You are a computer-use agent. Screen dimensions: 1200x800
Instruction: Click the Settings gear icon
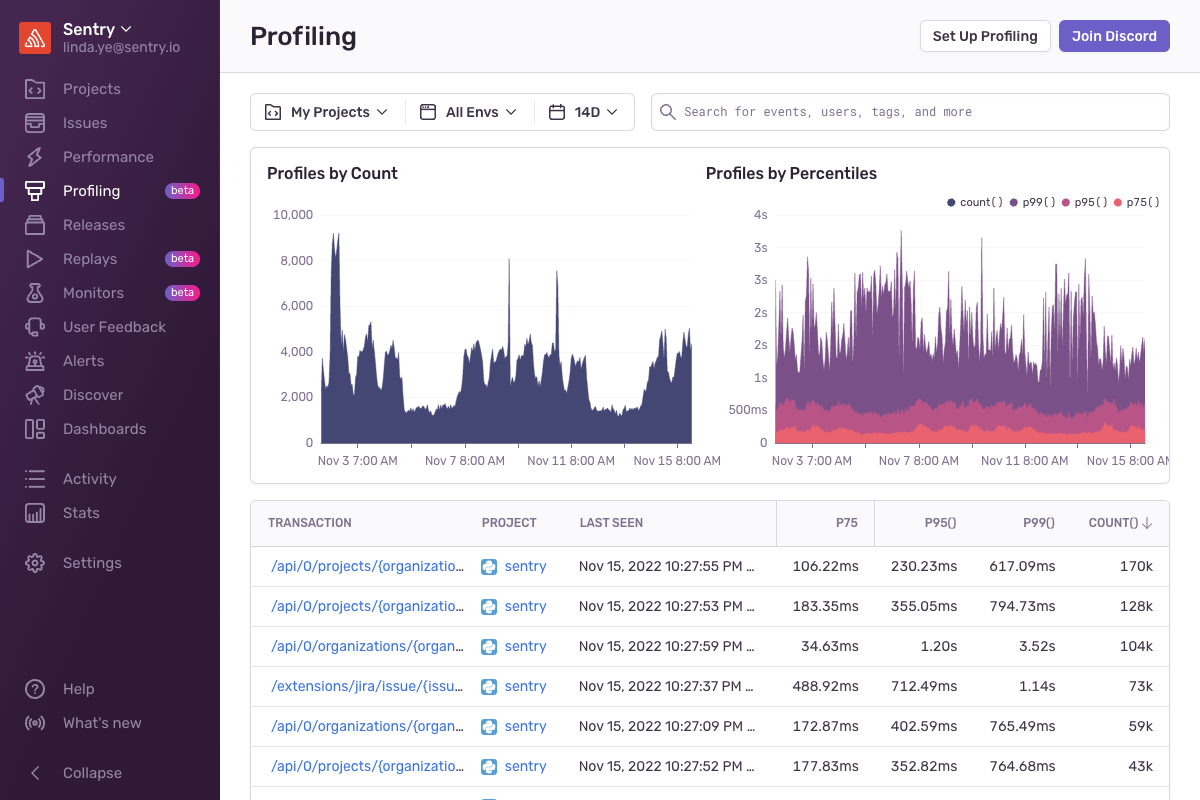point(35,563)
